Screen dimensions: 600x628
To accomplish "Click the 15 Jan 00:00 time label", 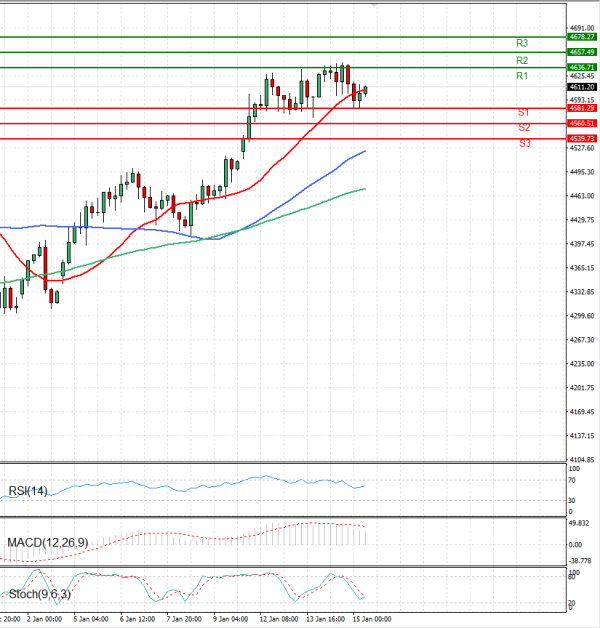I will pos(370,620).
